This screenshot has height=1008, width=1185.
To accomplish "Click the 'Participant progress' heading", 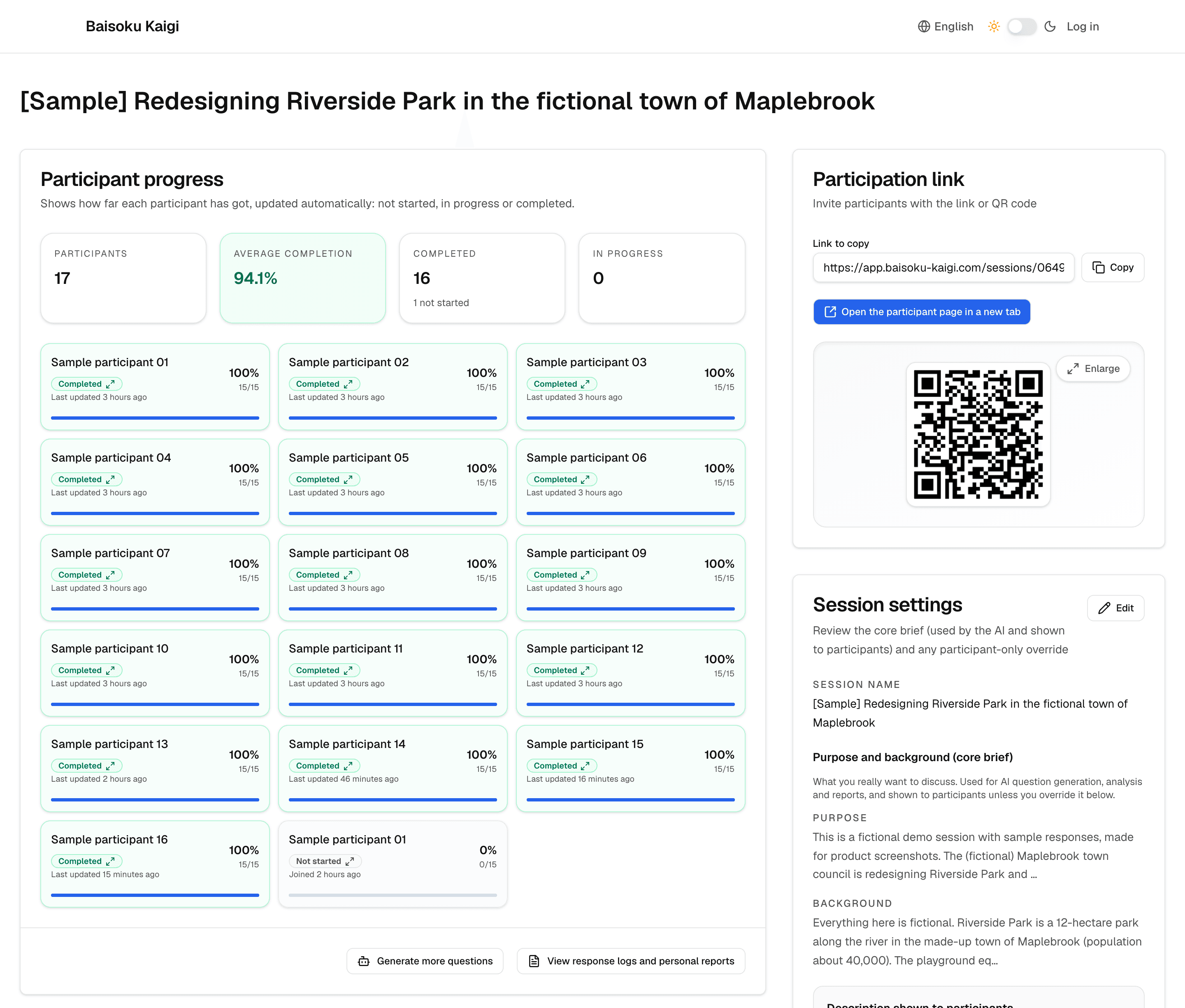I will [x=131, y=179].
